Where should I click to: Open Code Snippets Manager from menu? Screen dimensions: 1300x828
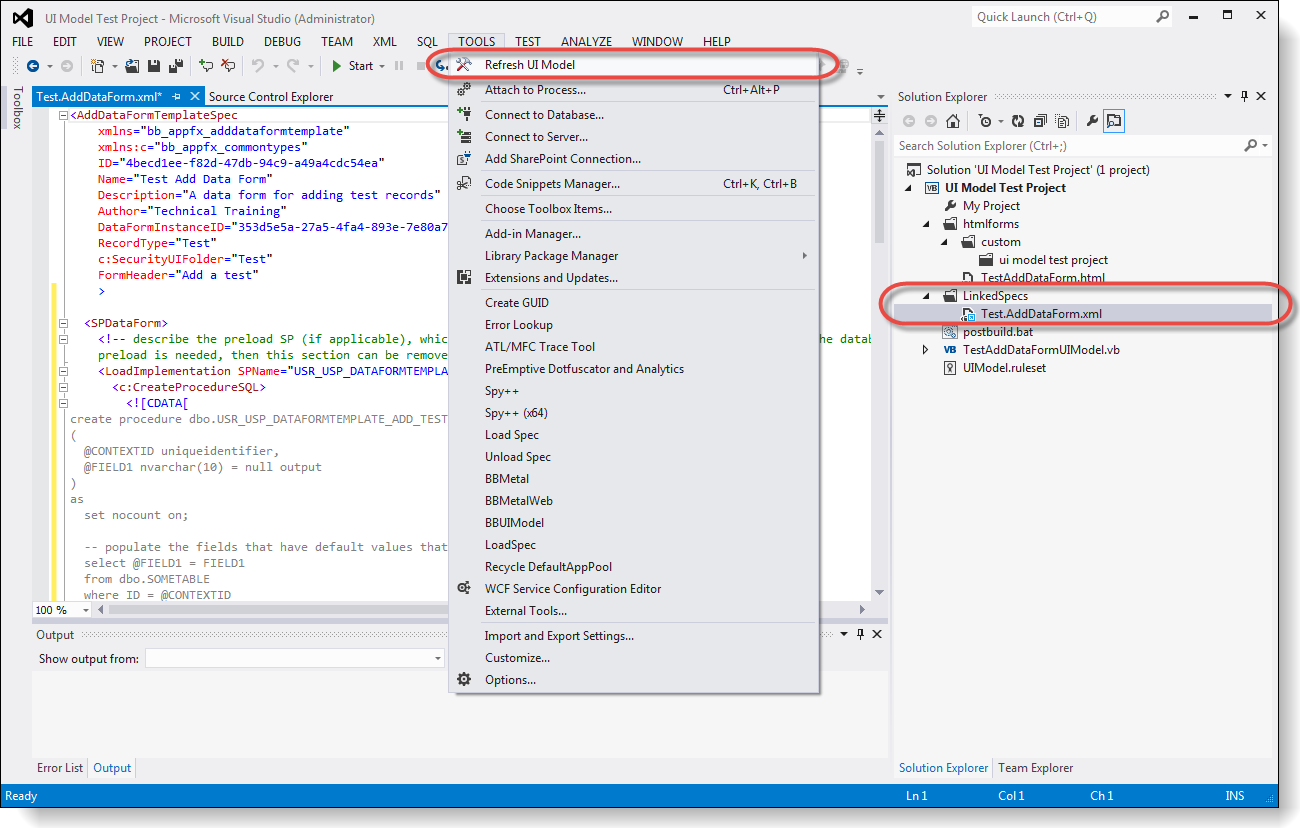(x=634, y=184)
